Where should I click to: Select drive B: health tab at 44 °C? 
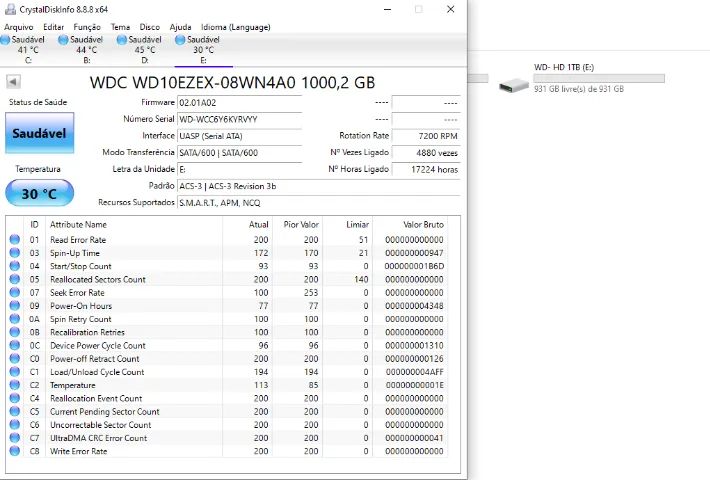(x=86, y=50)
